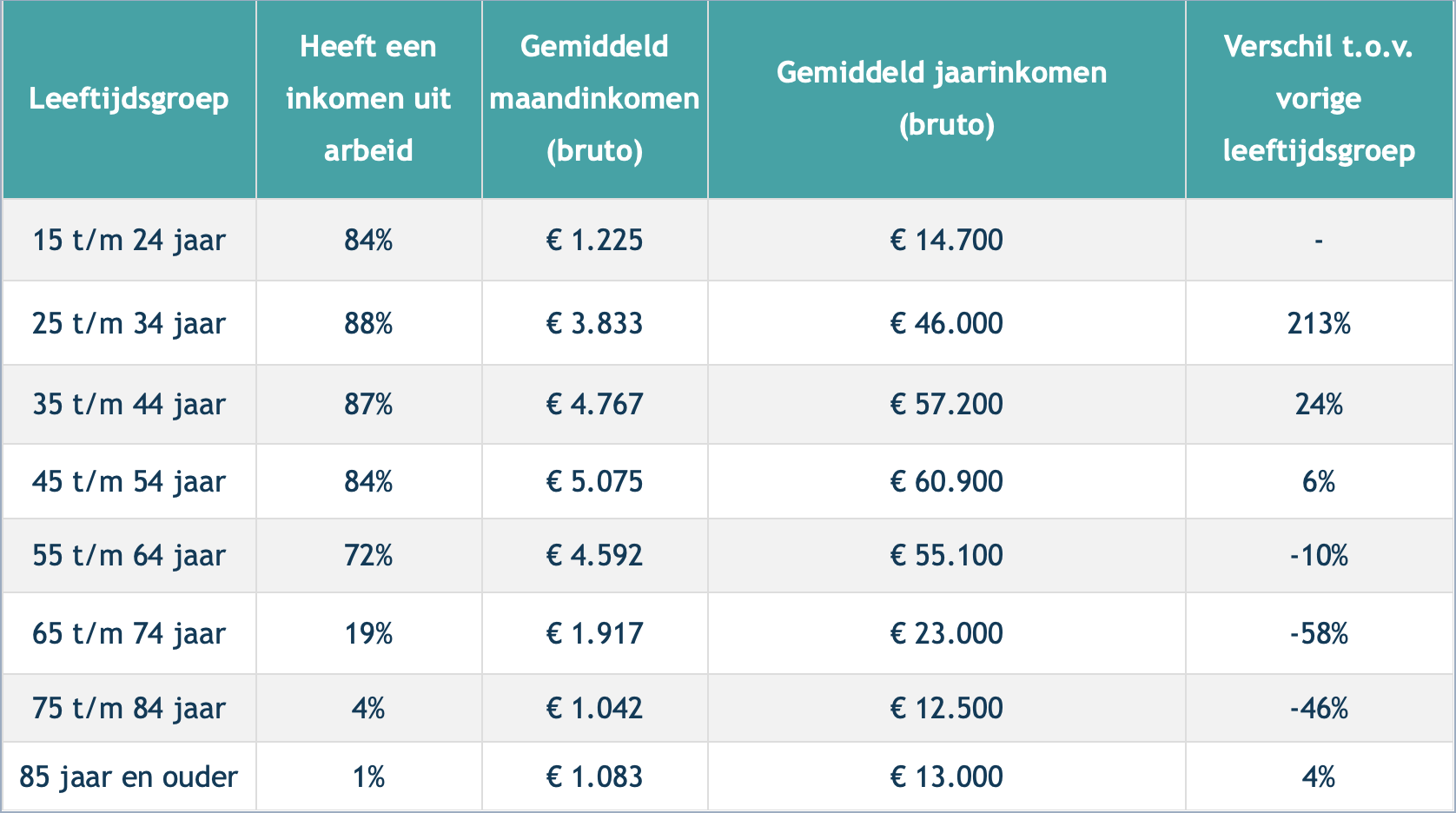Click the € 60.900 yearly income cell
The width and height of the screenshot is (1456, 813).
(946, 481)
